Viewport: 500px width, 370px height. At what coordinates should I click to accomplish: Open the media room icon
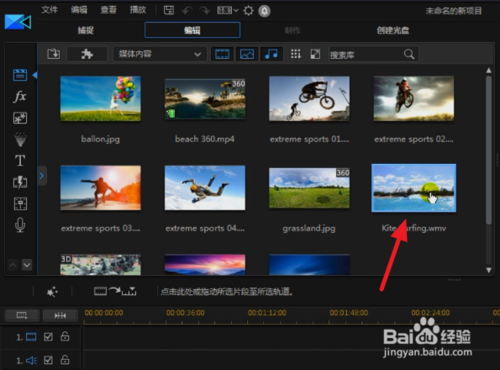[x=20, y=75]
